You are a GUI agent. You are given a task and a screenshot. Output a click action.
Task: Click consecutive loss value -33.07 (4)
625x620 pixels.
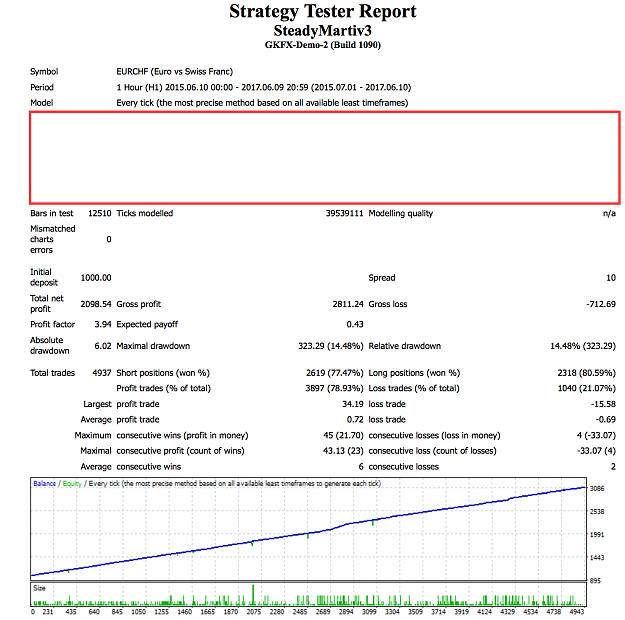click(x=596, y=451)
